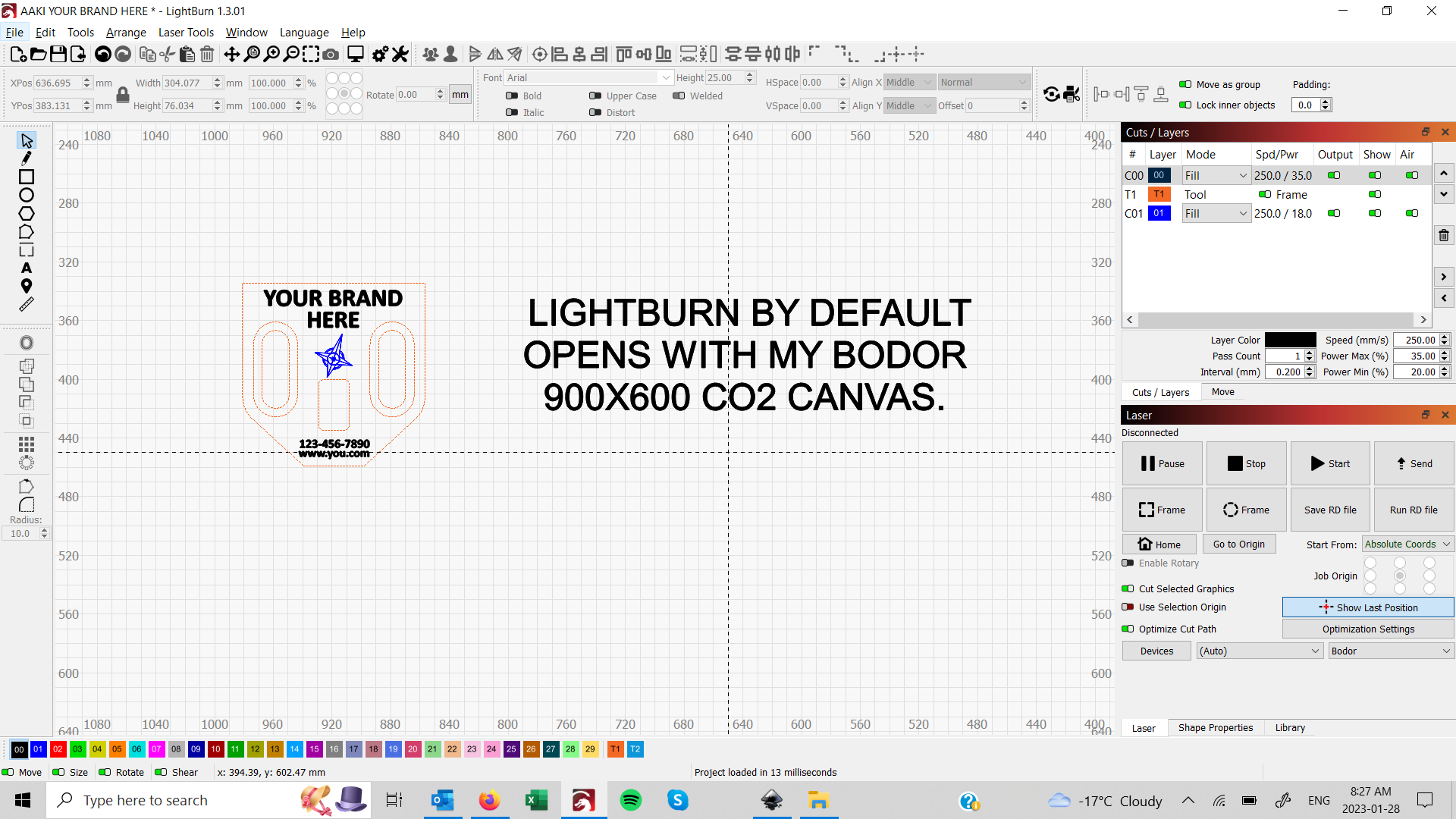Click the Save floppy disk icon
The image size is (1456, 819).
click(58, 54)
